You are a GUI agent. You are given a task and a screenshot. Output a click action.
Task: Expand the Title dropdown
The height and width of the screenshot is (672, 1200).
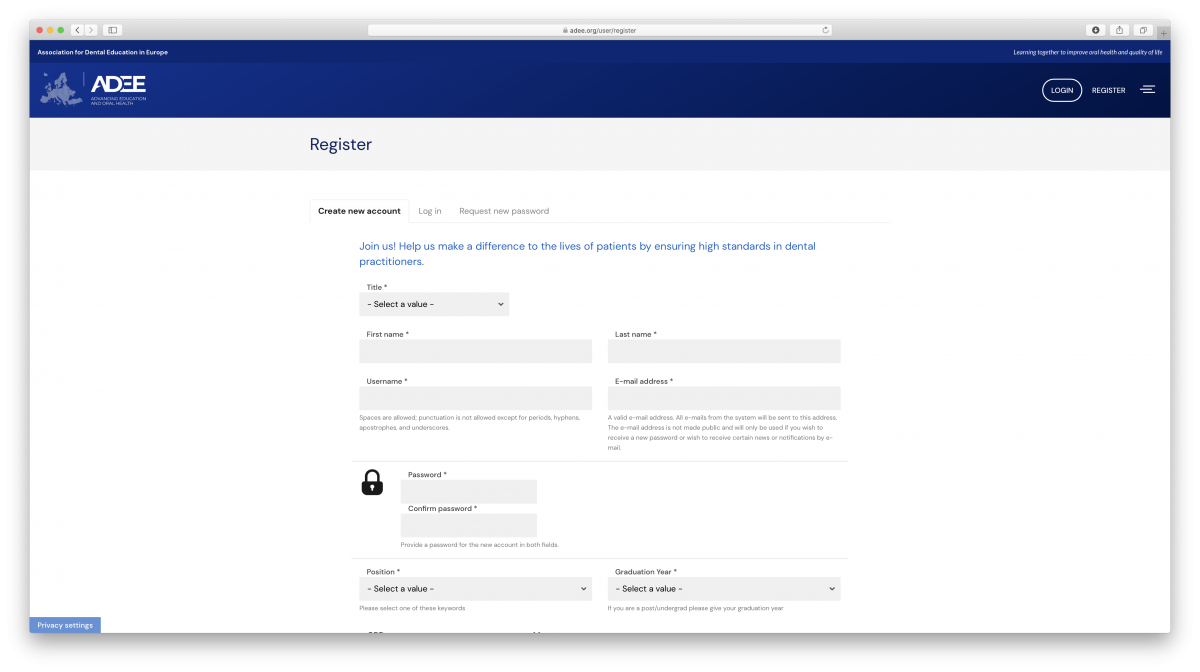[x=434, y=304]
